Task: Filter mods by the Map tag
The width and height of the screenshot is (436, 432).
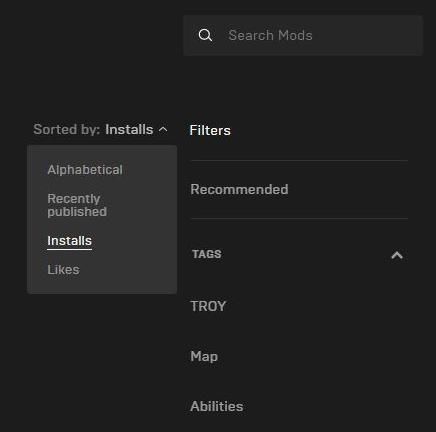Action: pyautogui.click(x=204, y=356)
